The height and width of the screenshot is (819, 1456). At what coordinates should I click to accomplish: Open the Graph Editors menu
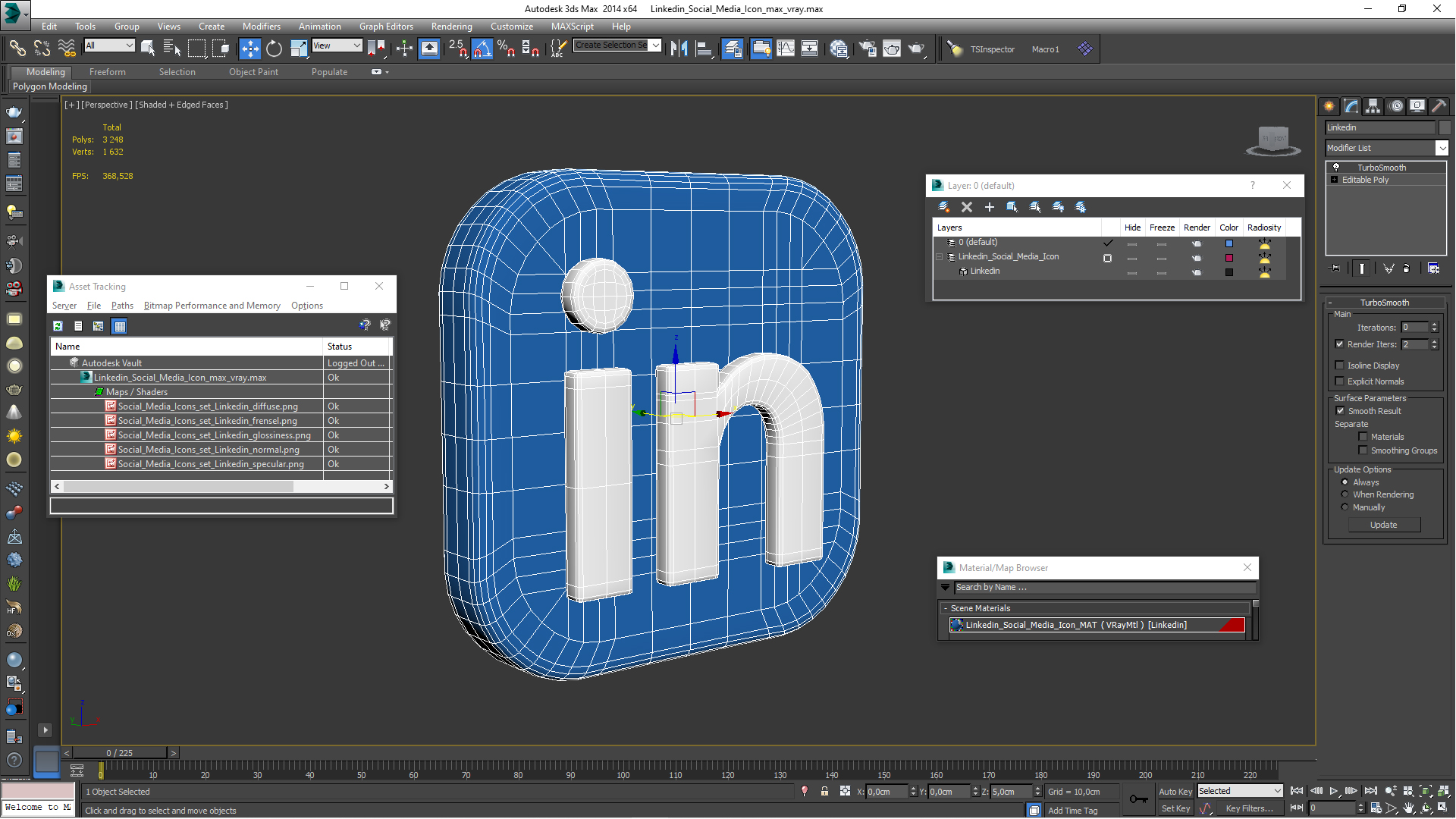tap(386, 27)
